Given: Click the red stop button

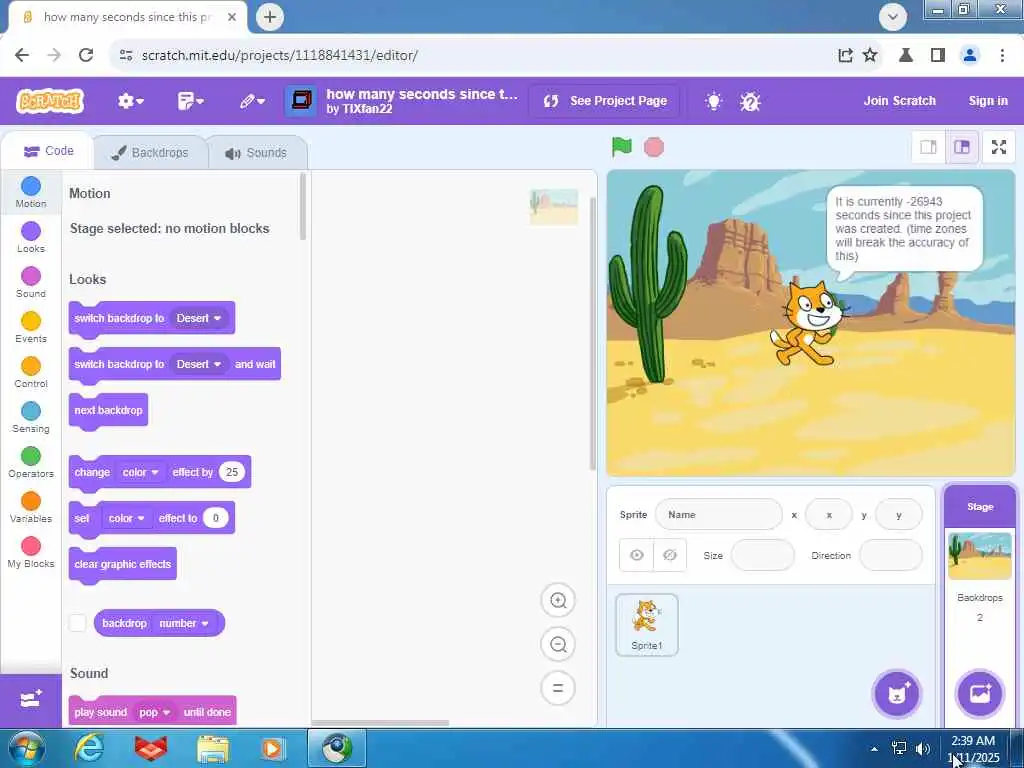Looking at the screenshot, I should point(654,147).
